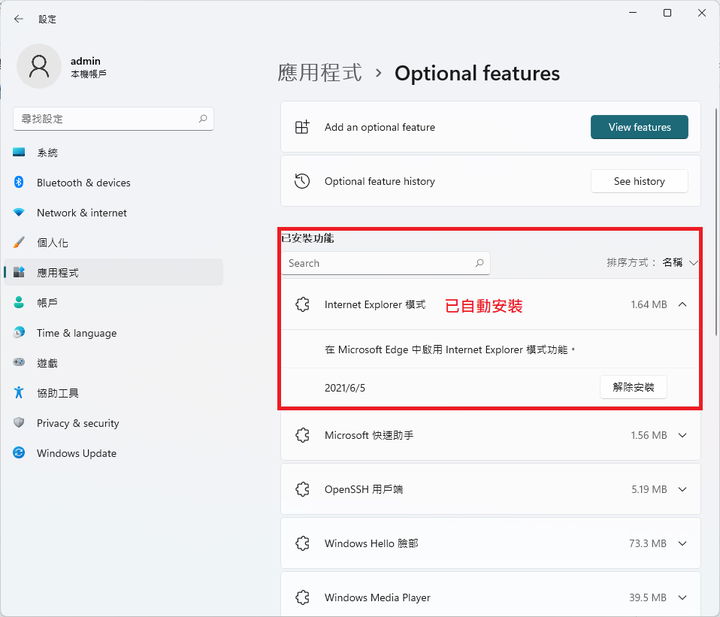Go to Windows Update page

point(113,453)
